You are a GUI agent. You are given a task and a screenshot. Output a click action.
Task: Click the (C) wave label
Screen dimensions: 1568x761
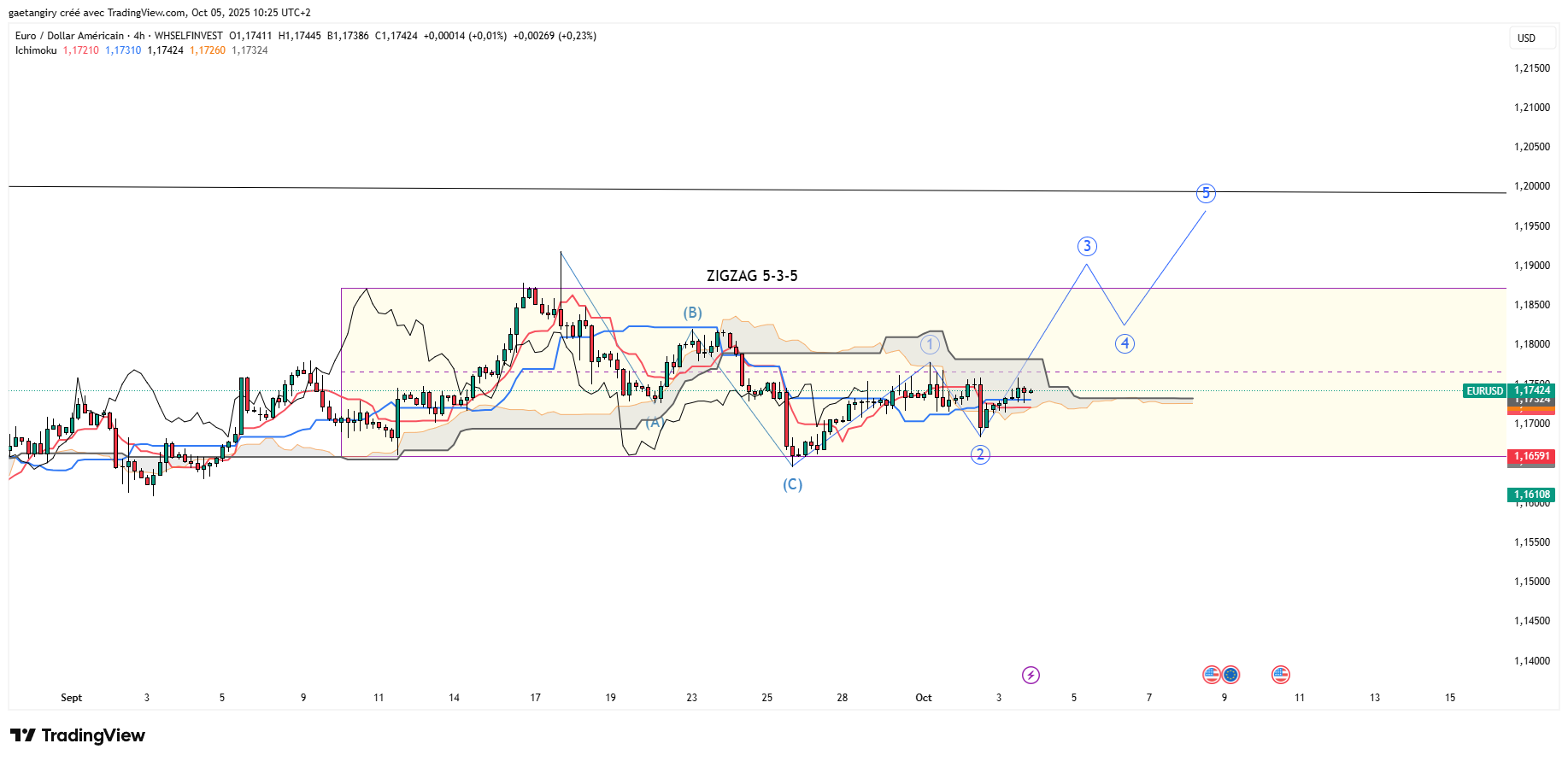[793, 484]
